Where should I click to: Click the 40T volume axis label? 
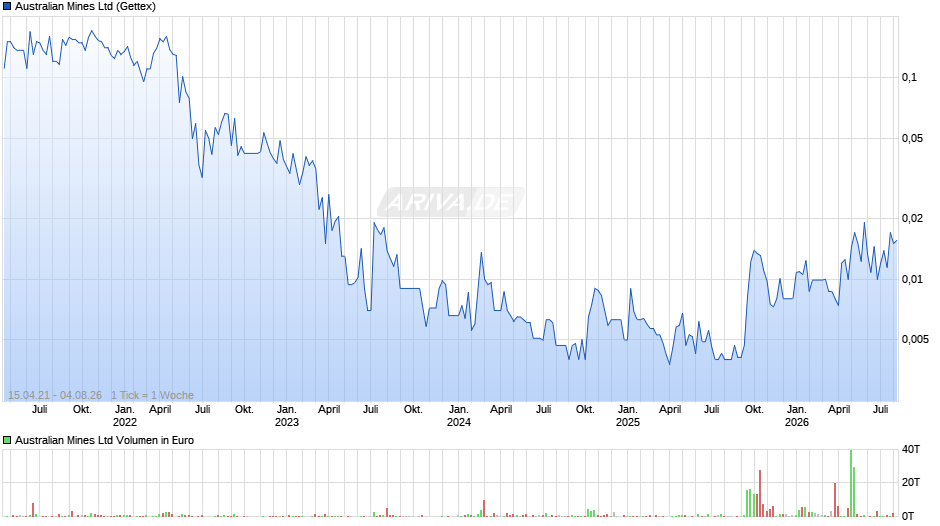(911, 449)
